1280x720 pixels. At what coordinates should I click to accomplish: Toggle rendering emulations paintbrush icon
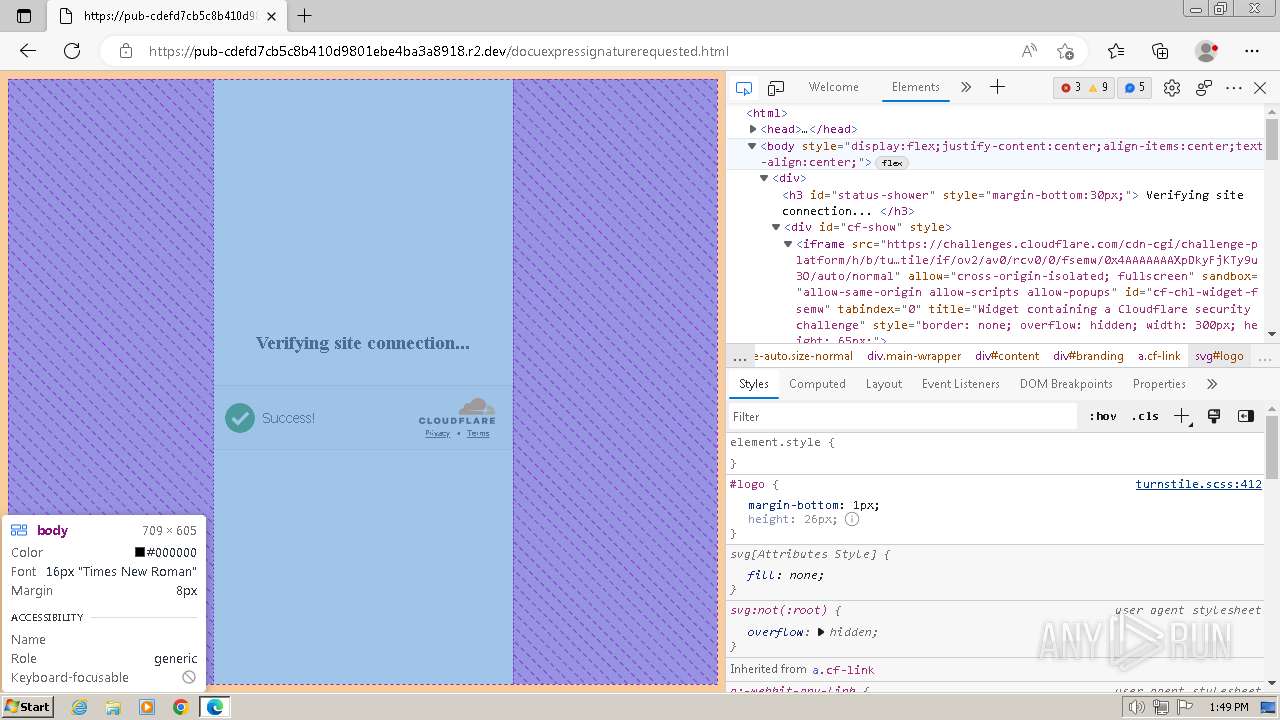[1214, 417]
